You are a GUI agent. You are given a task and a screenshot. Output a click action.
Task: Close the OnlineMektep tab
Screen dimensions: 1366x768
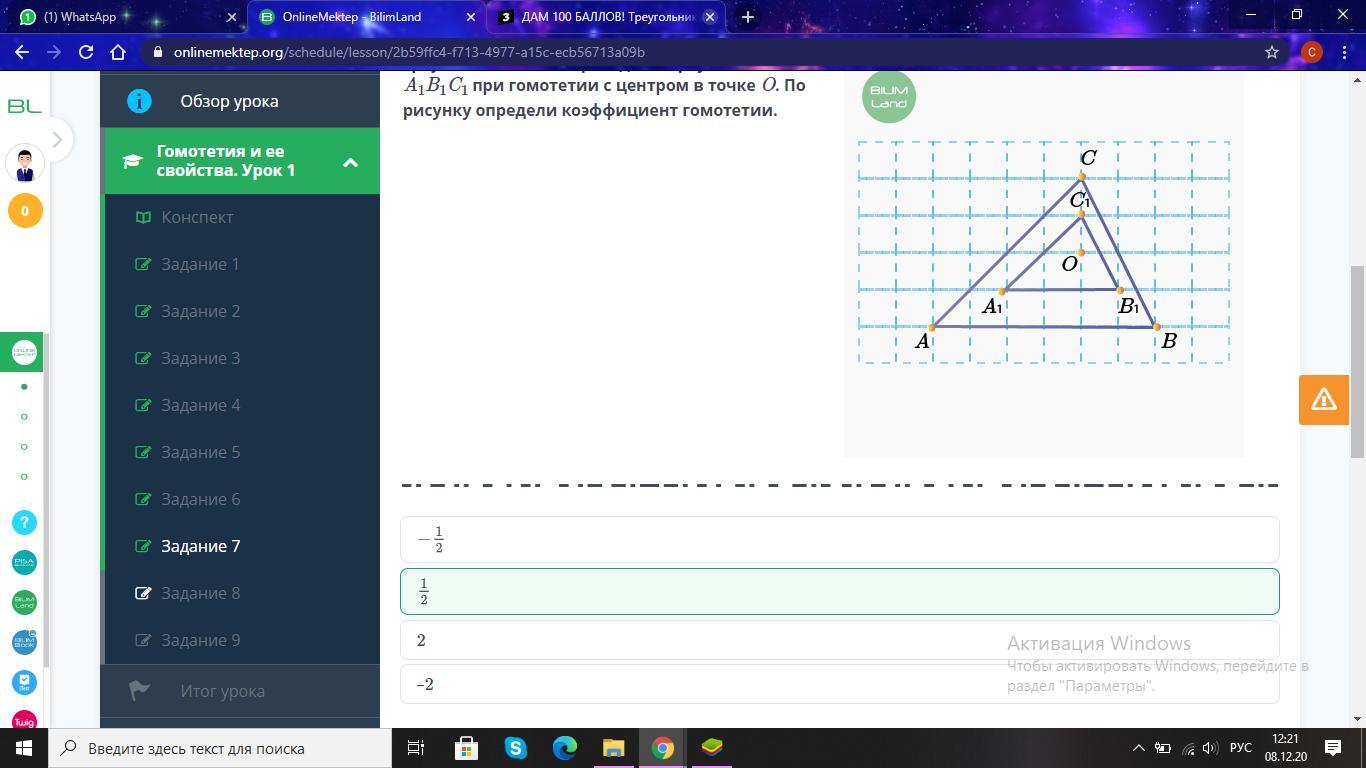(471, 17)
